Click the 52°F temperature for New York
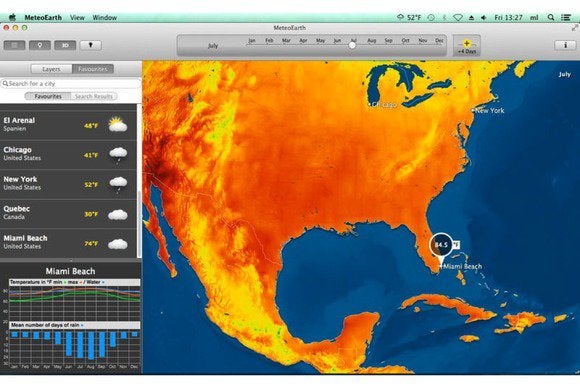Image resolution: width=580 pixels, height=388 pixels. pyautogui.click(x=91, y=185)
